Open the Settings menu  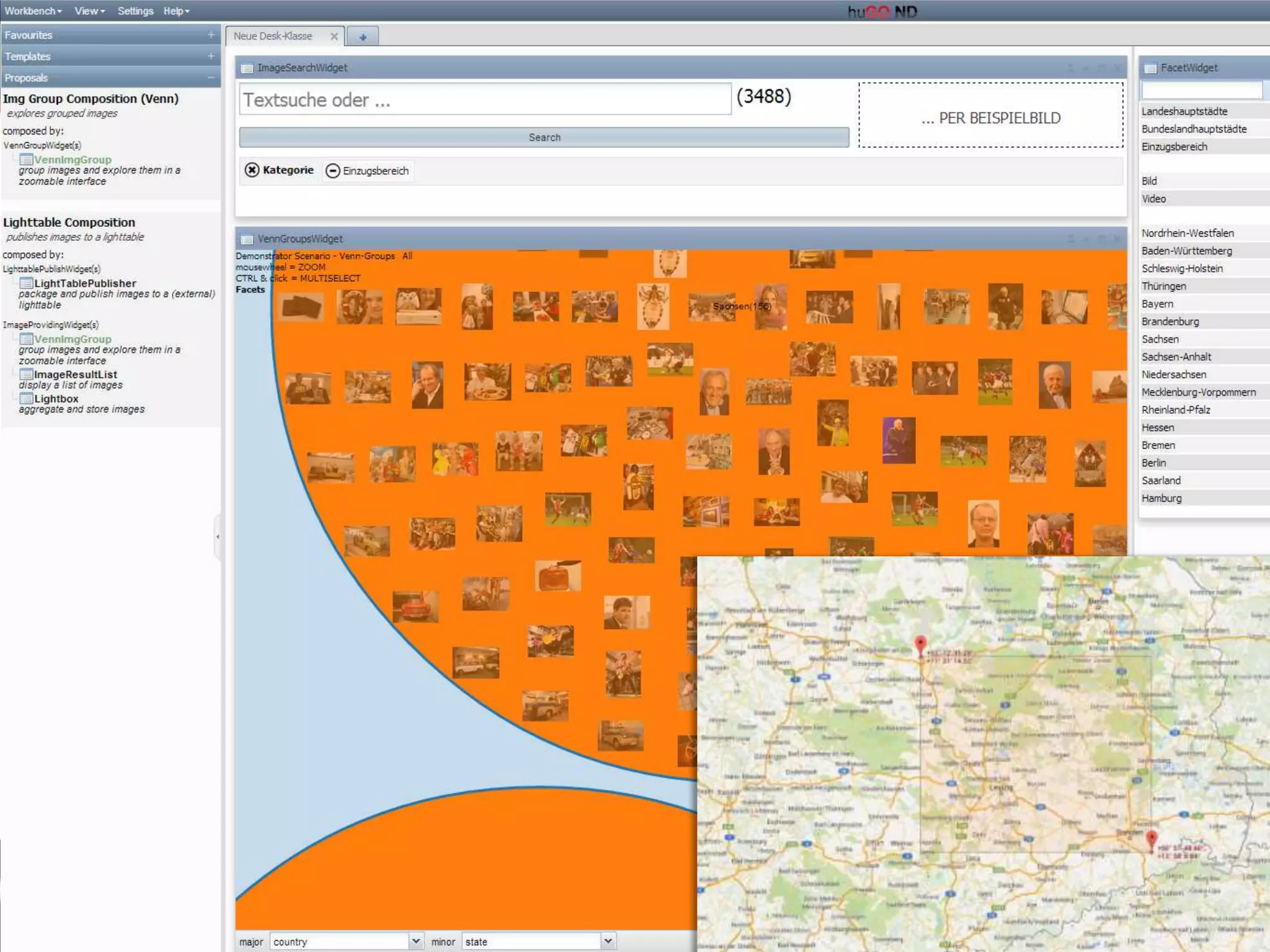tap(135, 11)
